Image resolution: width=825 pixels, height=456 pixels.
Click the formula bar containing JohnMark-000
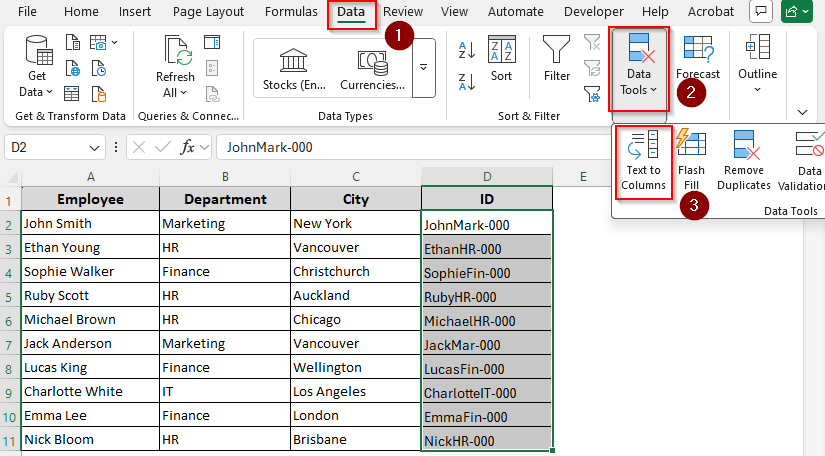pyautogui.click(x=416, y=147)
